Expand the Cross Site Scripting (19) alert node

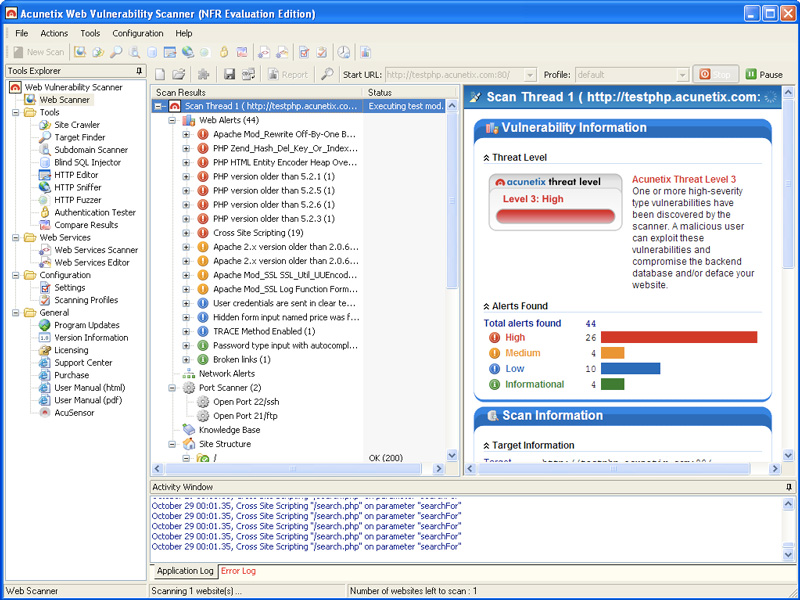[x=186, y=233]
